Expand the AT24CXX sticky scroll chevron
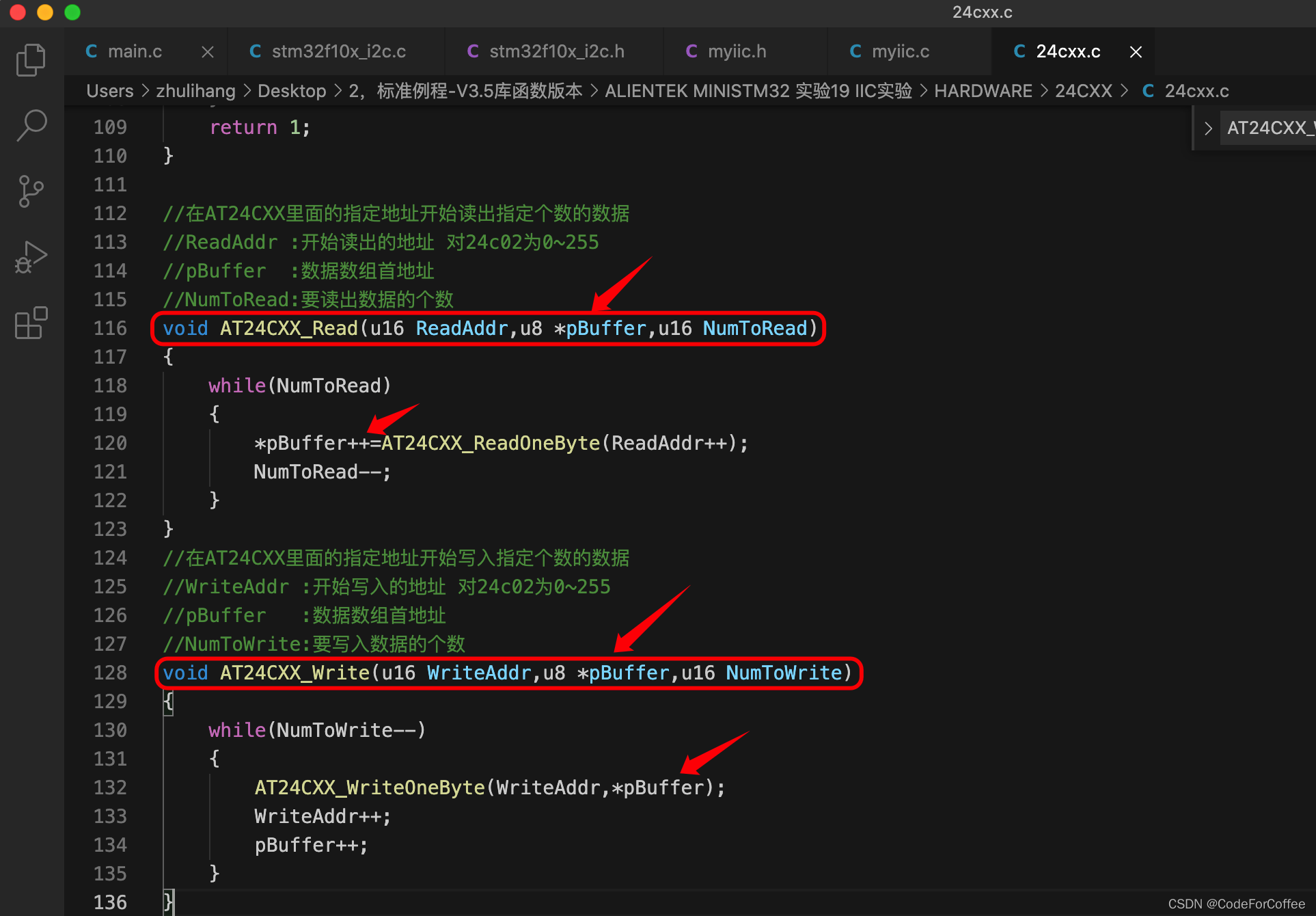This screenshot has width=1316, height=916. pos(1208,128)
